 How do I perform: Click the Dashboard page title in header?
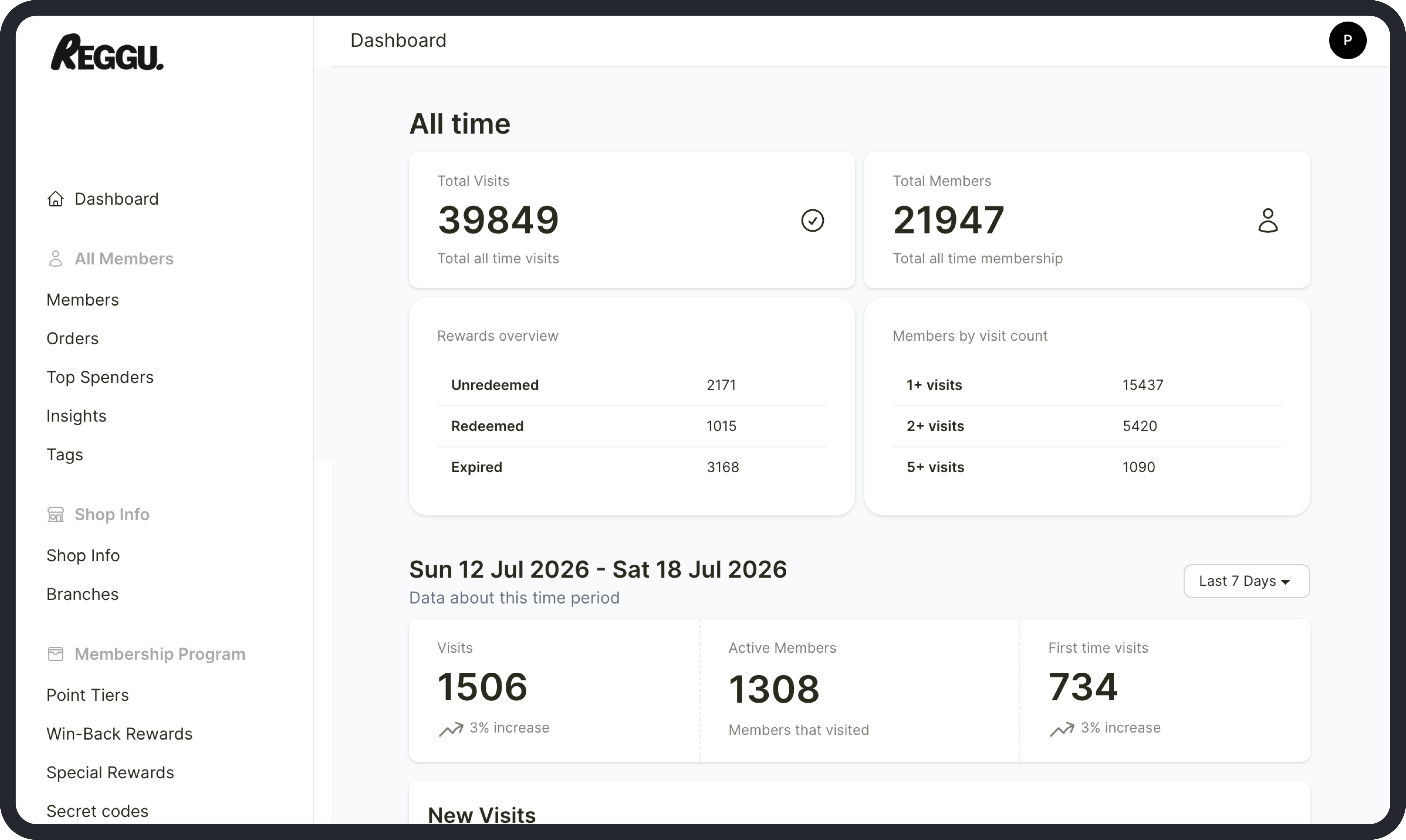click(398, 40)
